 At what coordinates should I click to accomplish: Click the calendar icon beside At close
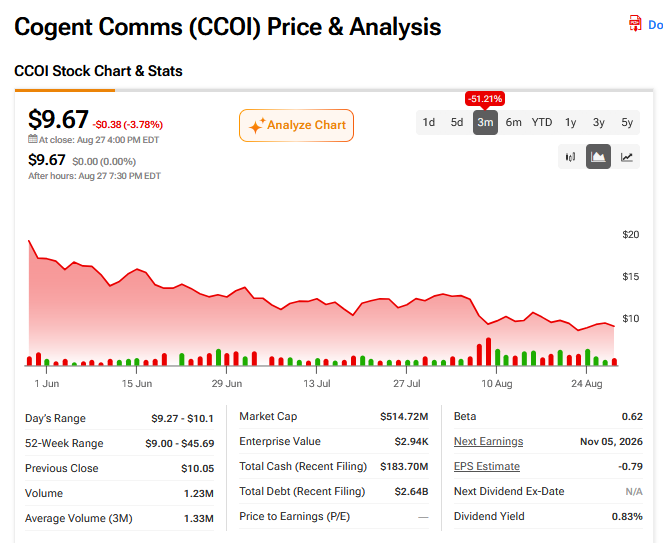pos(33,139)
